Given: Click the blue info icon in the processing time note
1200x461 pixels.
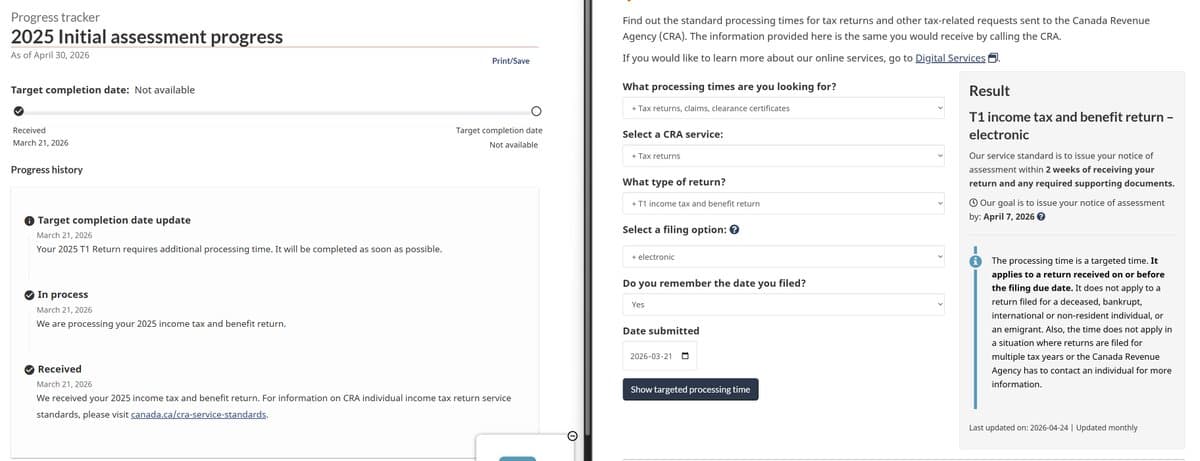Looking at the screenshot, I should pyautogui.click(x=975, y=260).
